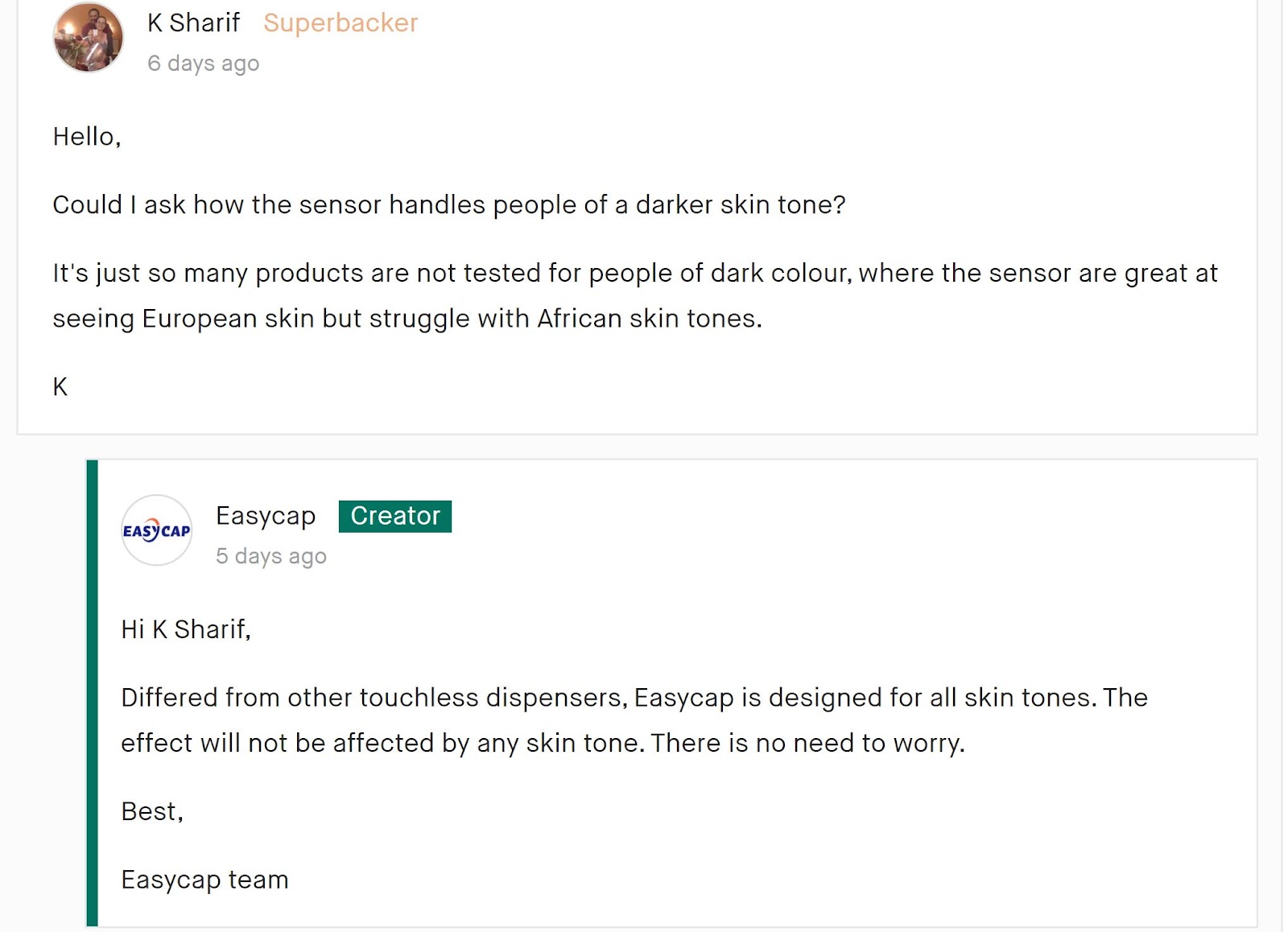Image resolution: width=1288 pixels, height=932 pixels.
Task: Click the 'no need to worry' line
Action: (x=543, y=744)
